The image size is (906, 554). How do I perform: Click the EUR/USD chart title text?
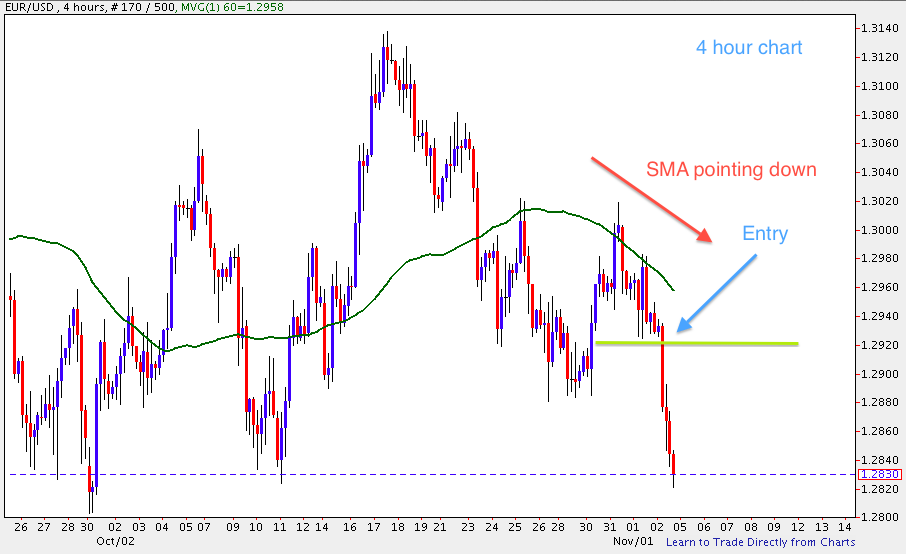coord(28,7)
